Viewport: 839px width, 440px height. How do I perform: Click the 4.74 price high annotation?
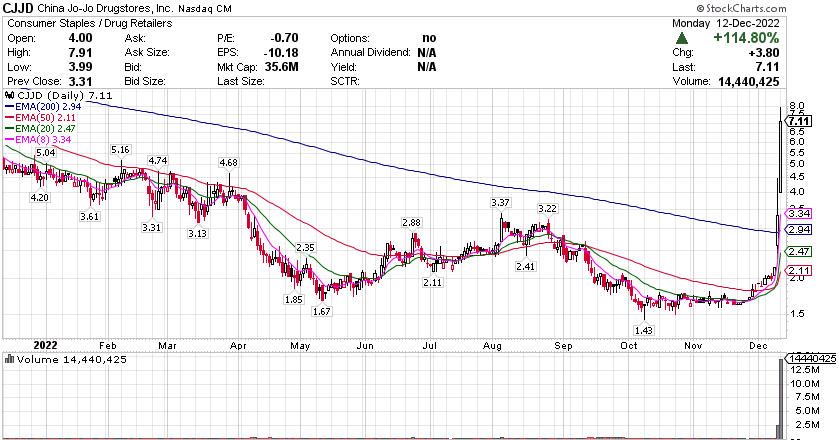(x=158, y=161)
